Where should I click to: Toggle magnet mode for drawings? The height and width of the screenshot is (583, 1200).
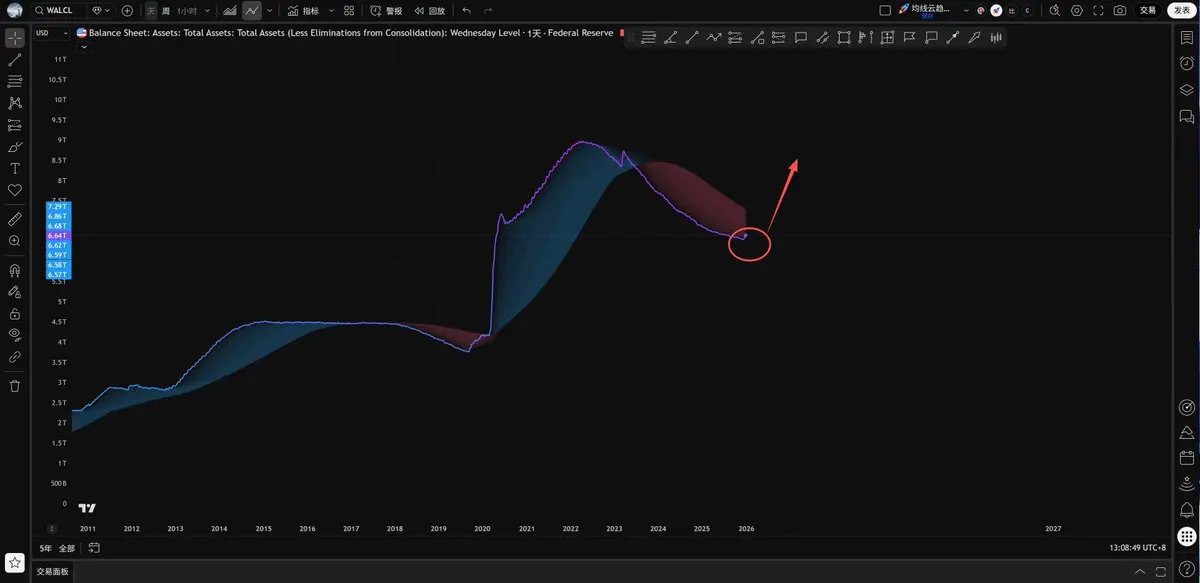[x=15, y=270]
